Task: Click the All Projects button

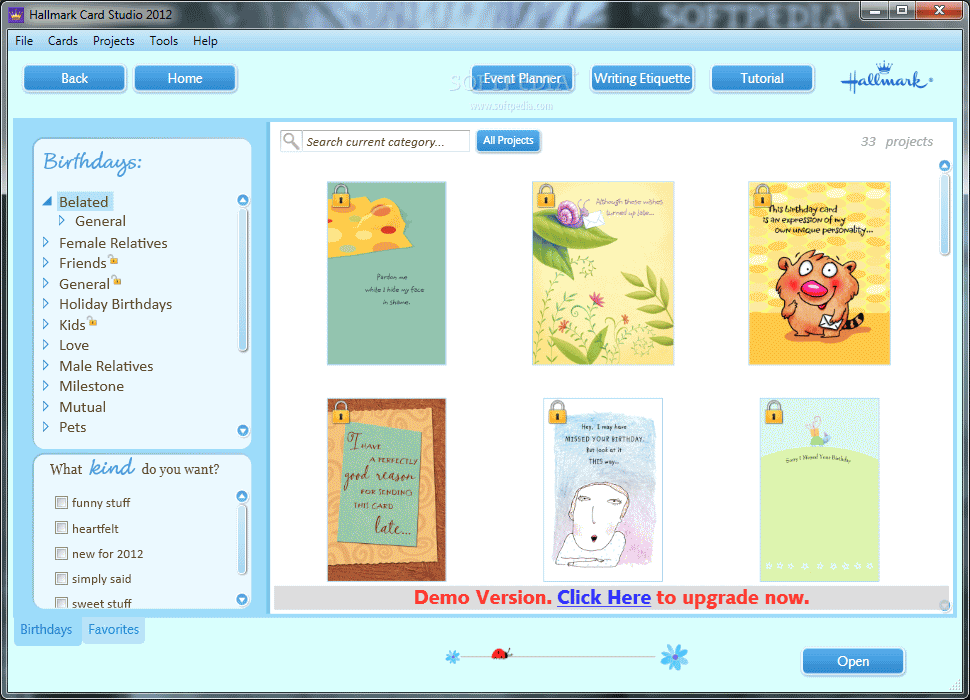Action: (508, 141)
